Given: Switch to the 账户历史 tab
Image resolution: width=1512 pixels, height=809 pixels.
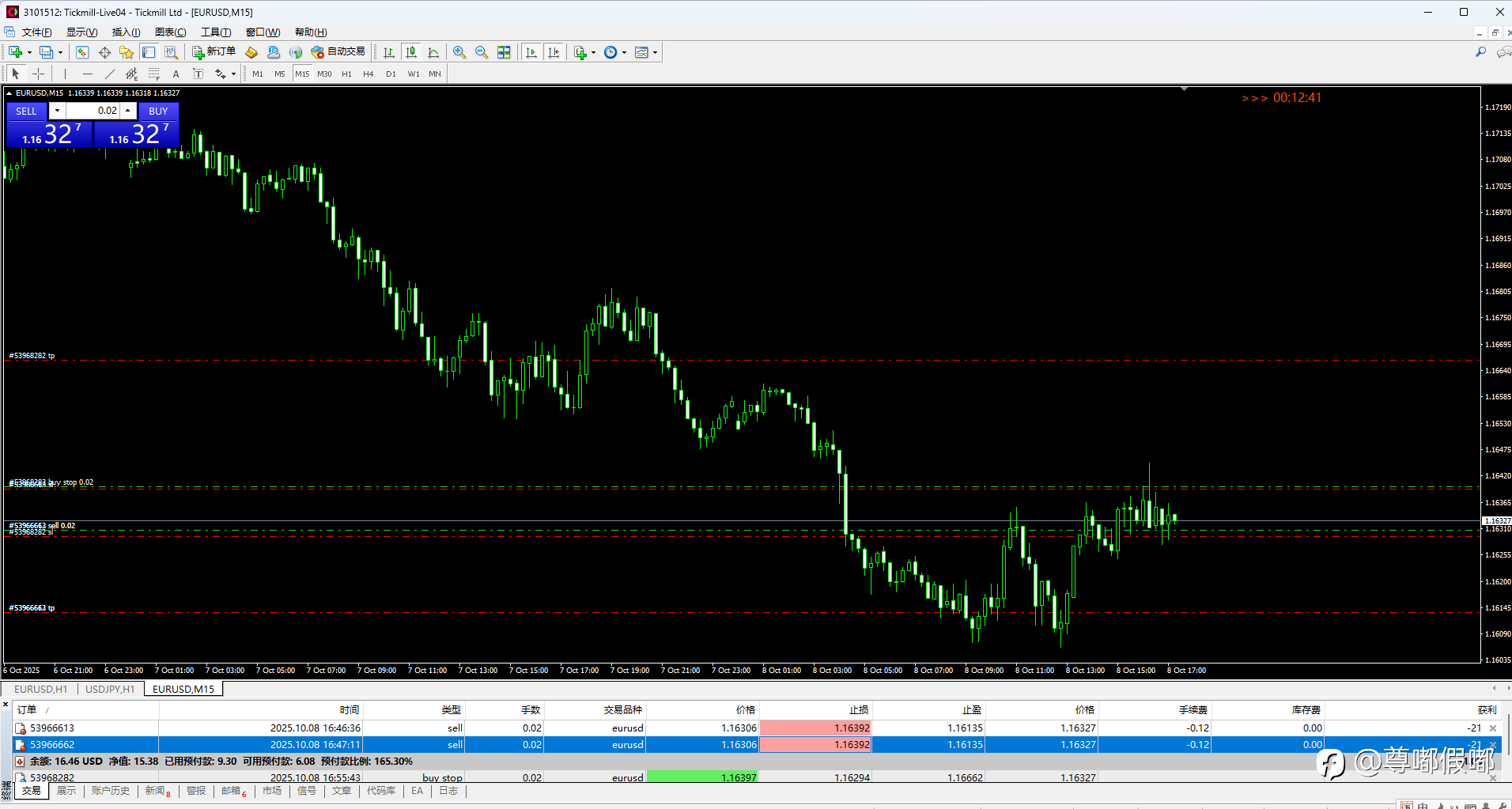Looking at the screenshot, I should [x=110, y=791].
